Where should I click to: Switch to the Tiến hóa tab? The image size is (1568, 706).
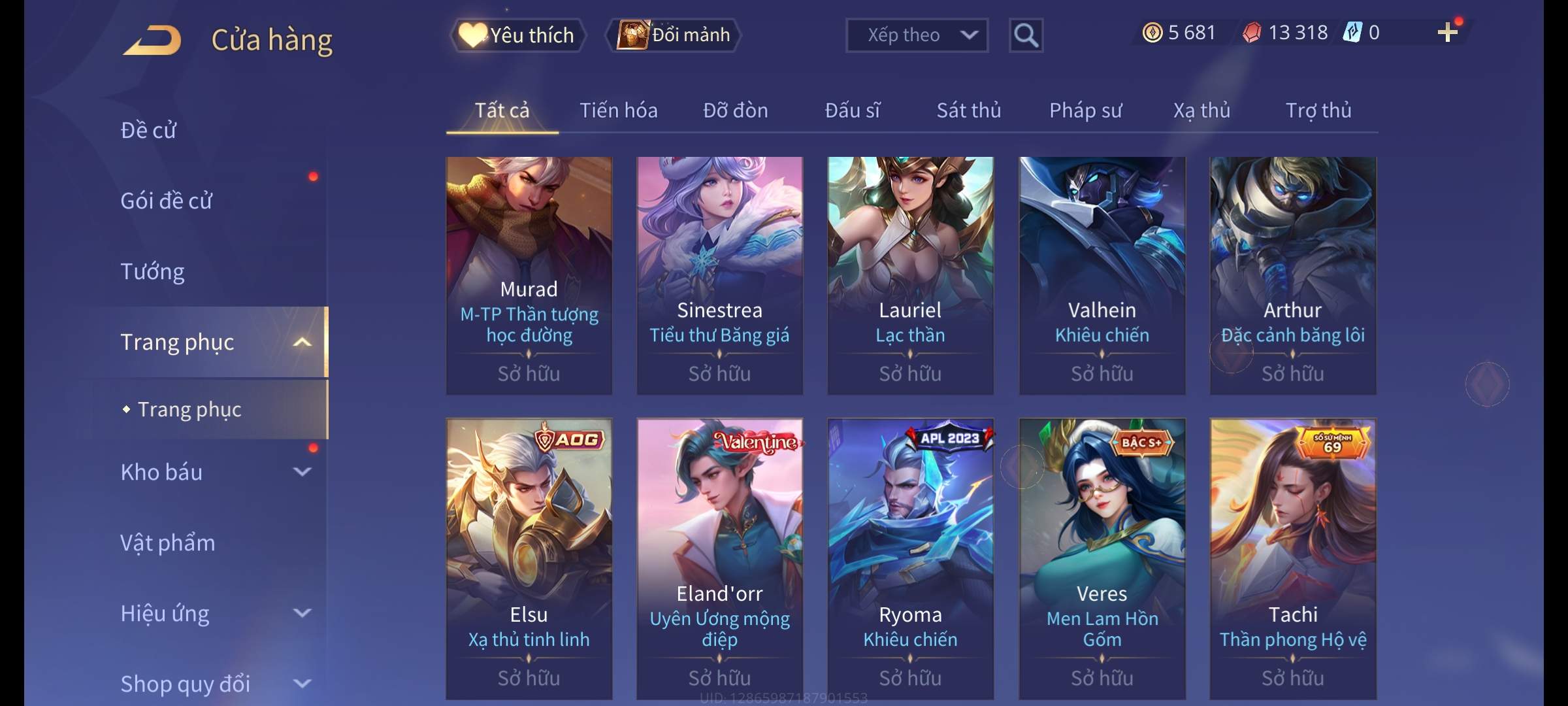(x=619, y=110)
